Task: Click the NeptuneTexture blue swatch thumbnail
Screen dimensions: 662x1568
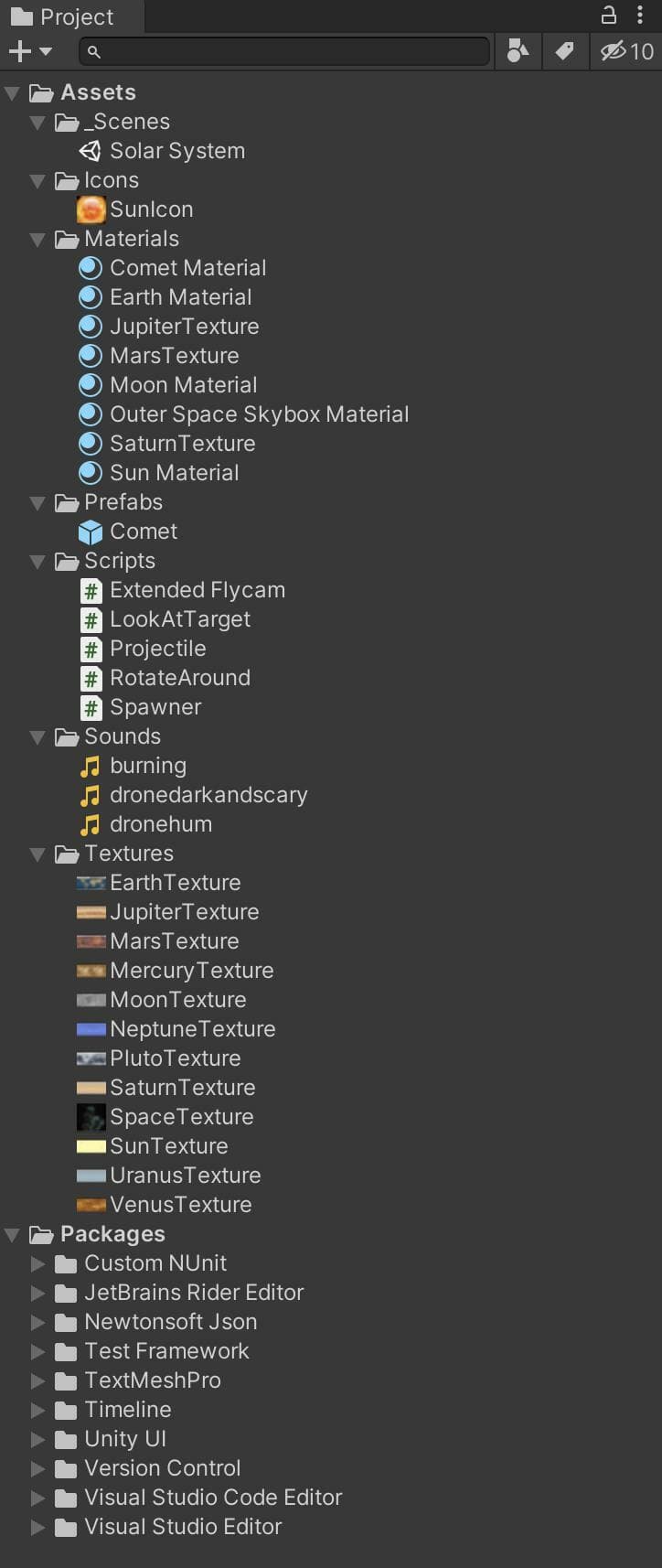Action: [x=91, y=1029]
